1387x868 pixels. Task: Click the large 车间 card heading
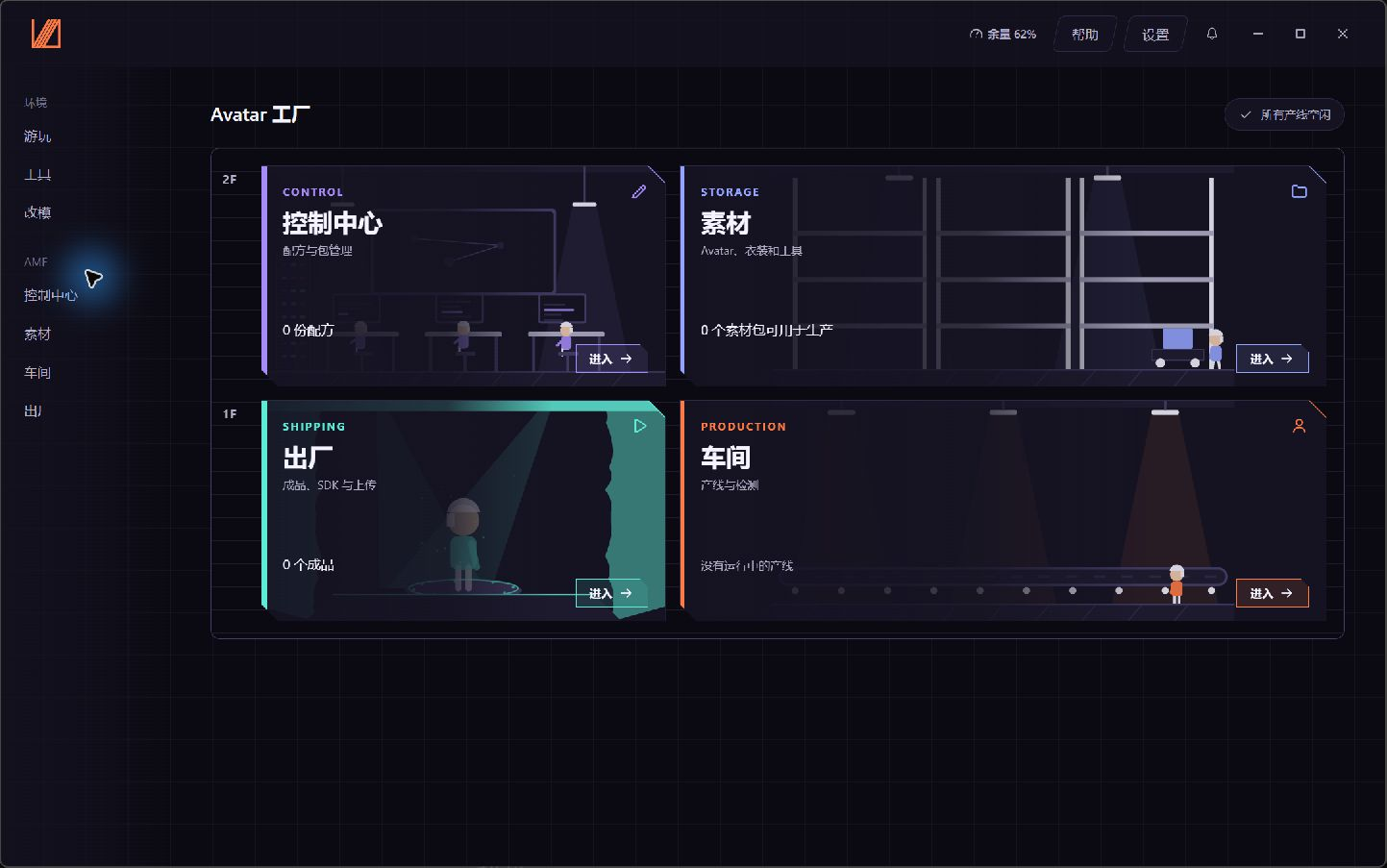click(726, 458)
